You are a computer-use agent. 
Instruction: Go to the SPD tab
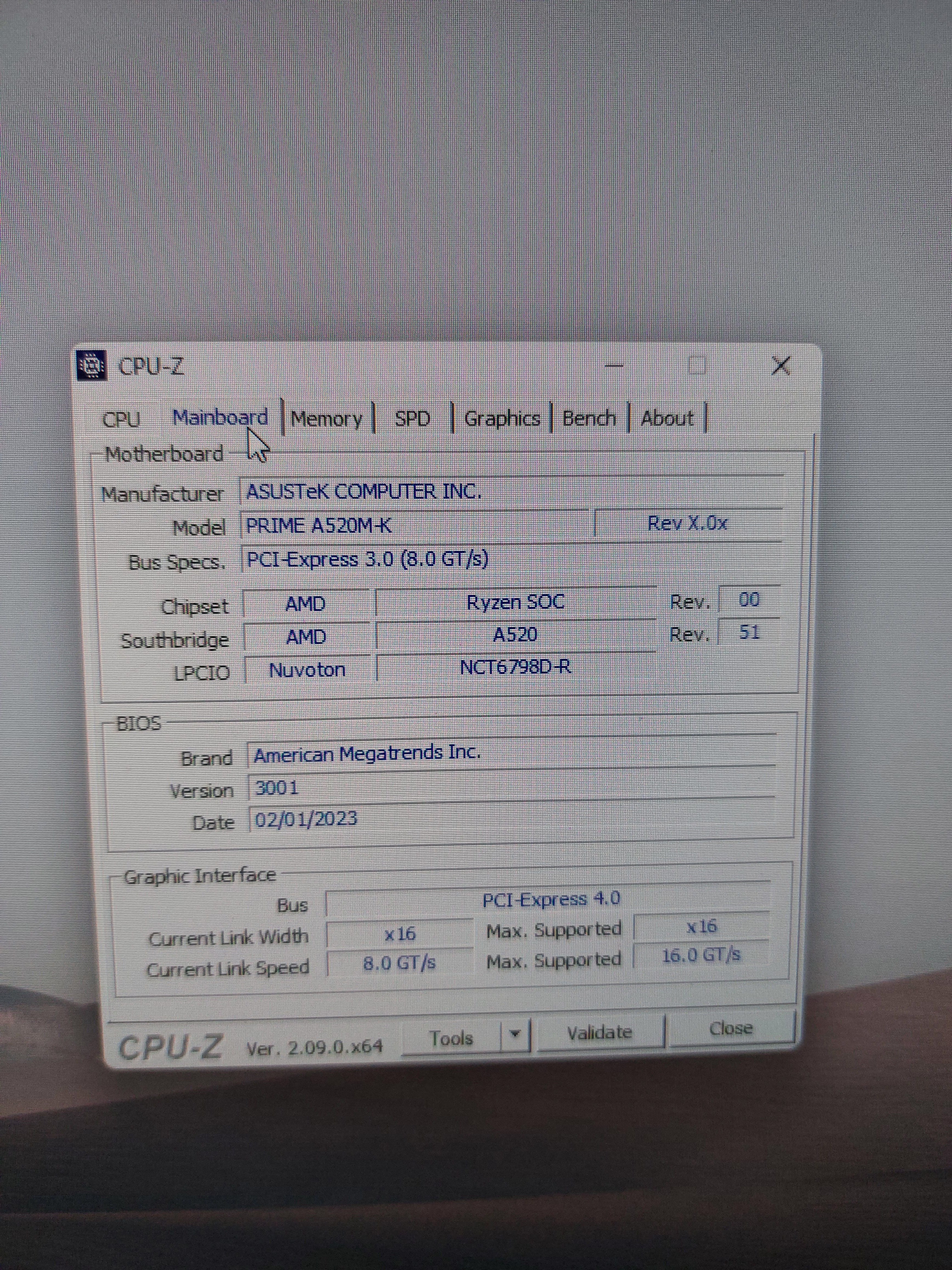tap(412, 419)
